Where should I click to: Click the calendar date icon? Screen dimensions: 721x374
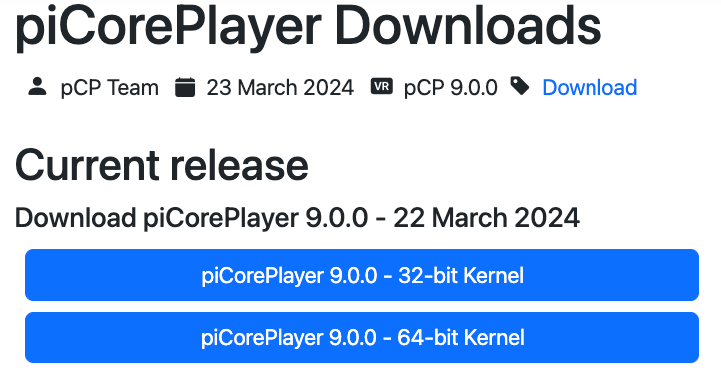pos(185,87)
